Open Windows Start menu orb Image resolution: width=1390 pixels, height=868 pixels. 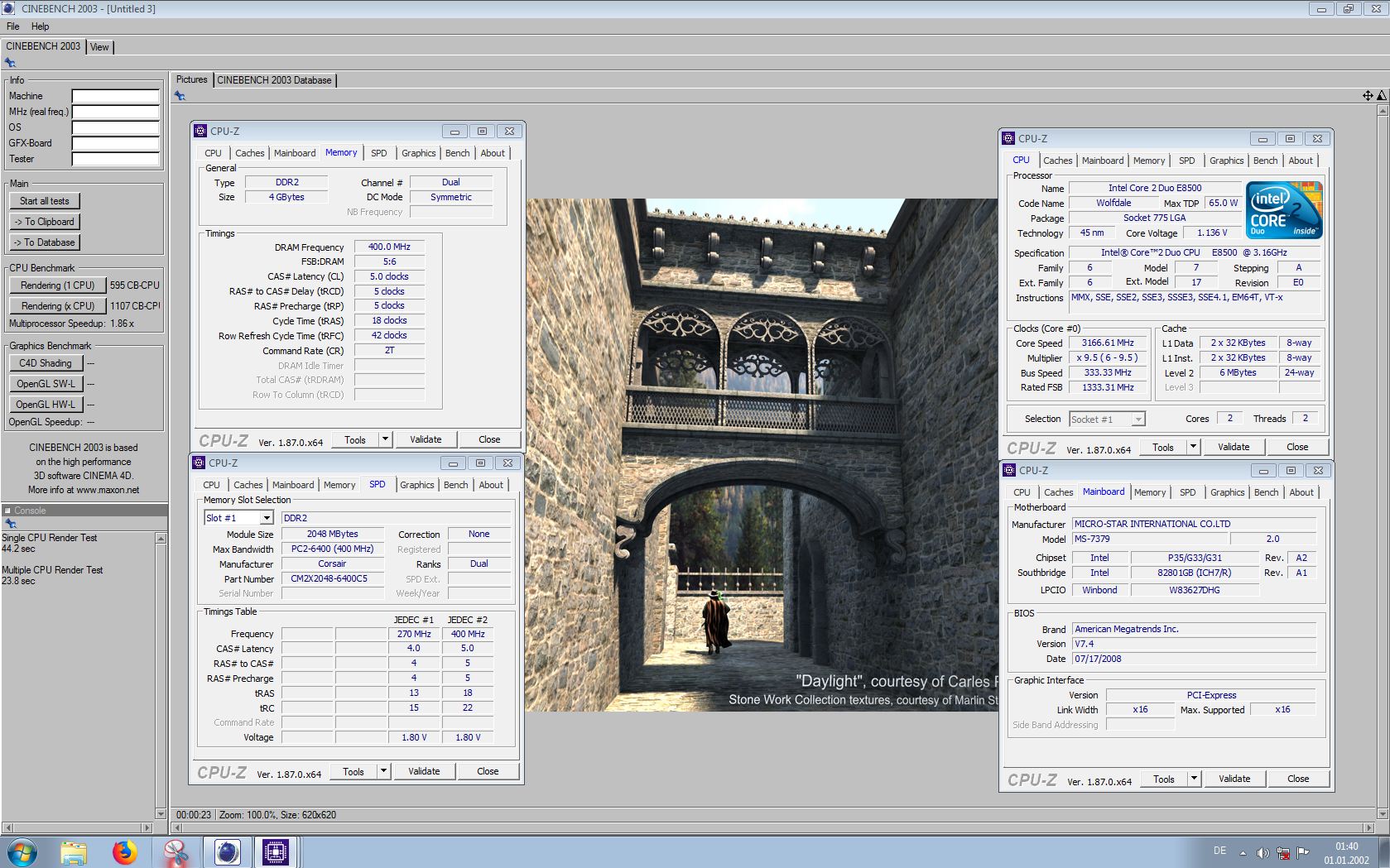[x=22, y=851]
